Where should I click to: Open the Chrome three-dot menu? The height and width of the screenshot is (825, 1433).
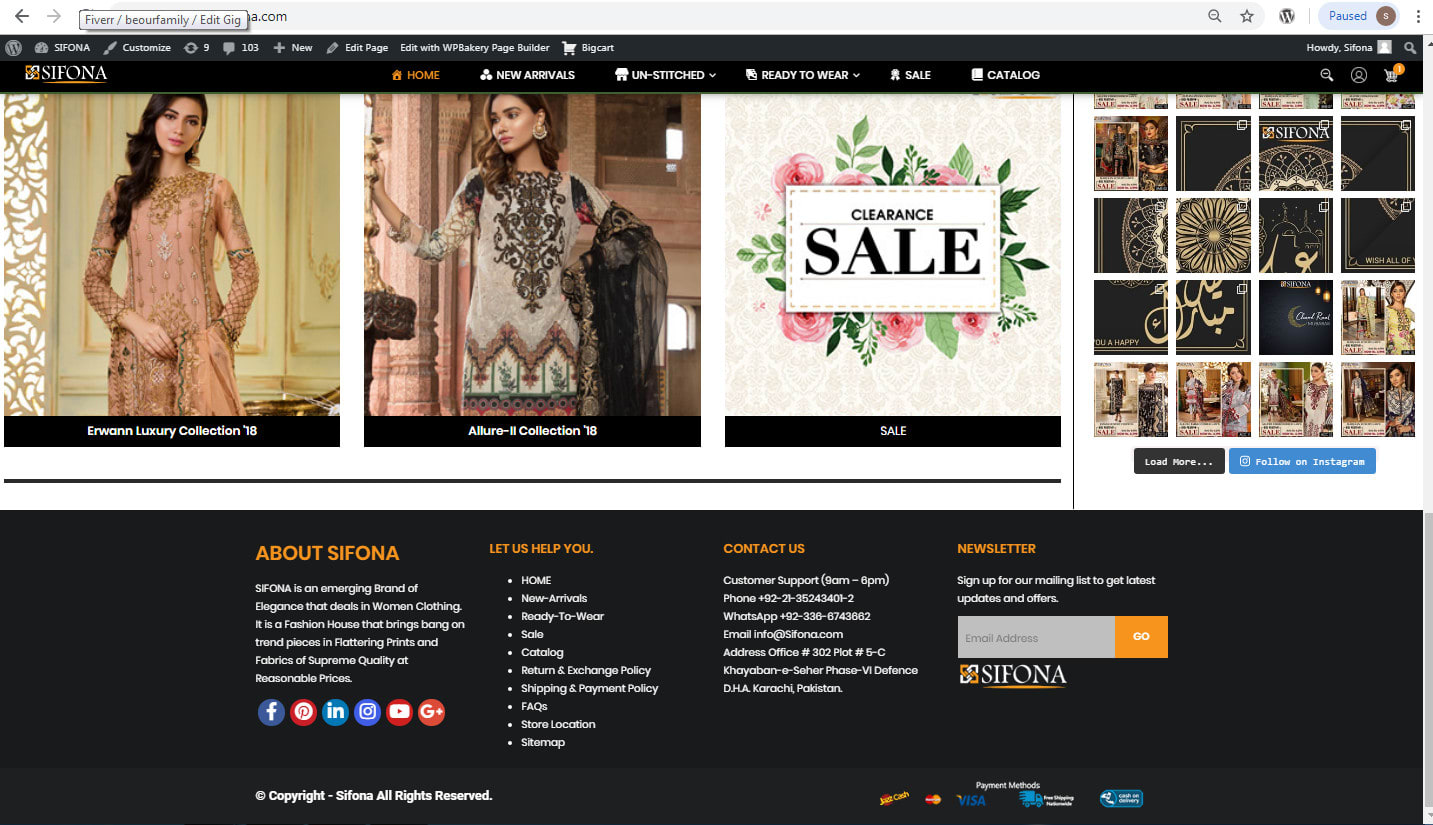point(1417,16)
